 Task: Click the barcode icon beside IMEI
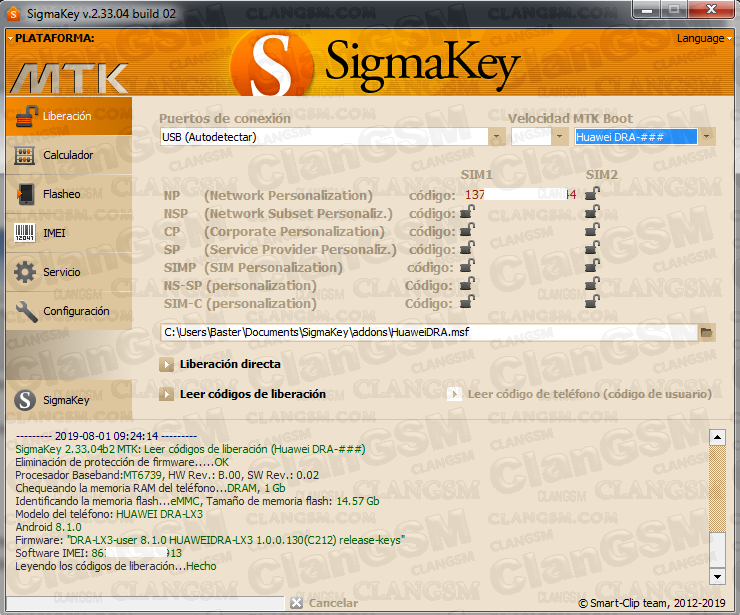[x=25, y=233]
